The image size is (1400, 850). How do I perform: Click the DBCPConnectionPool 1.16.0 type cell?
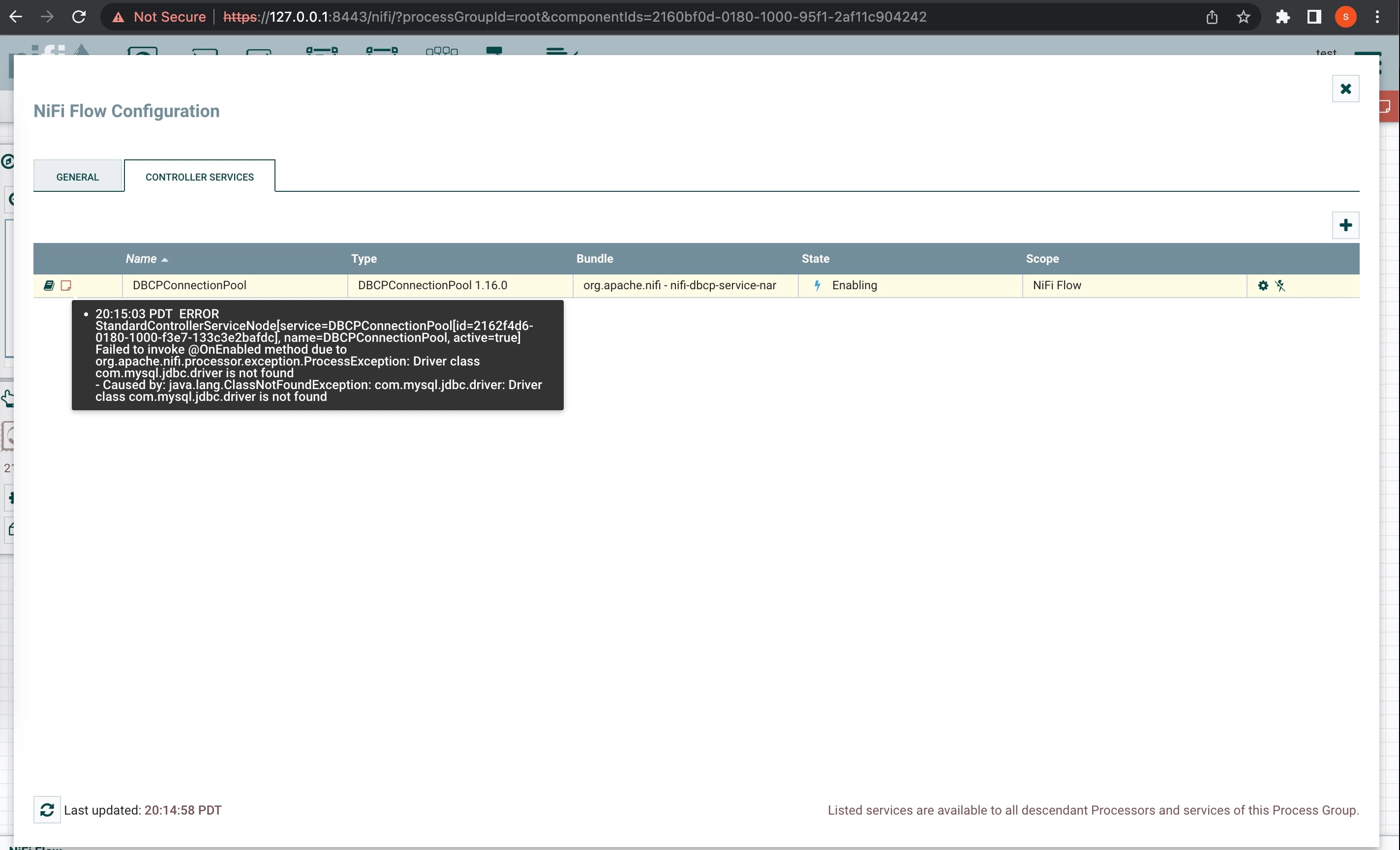click(x=459, y=285)
